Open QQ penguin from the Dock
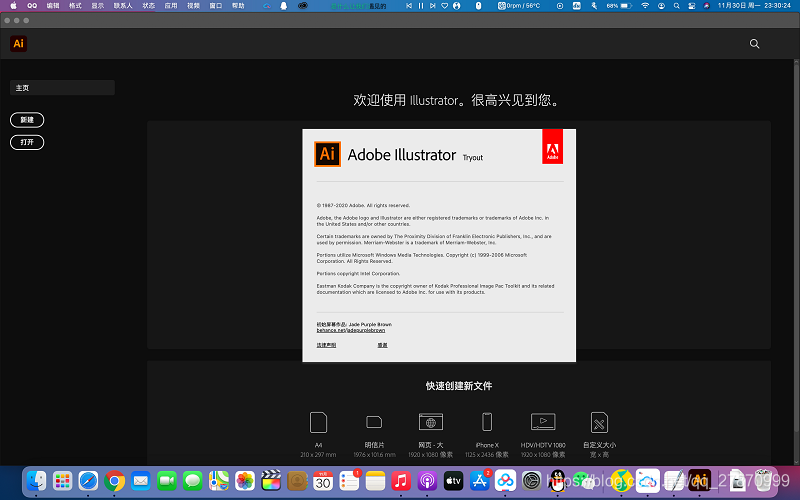This screenshot has width=800, height=500. pos(558,481)
